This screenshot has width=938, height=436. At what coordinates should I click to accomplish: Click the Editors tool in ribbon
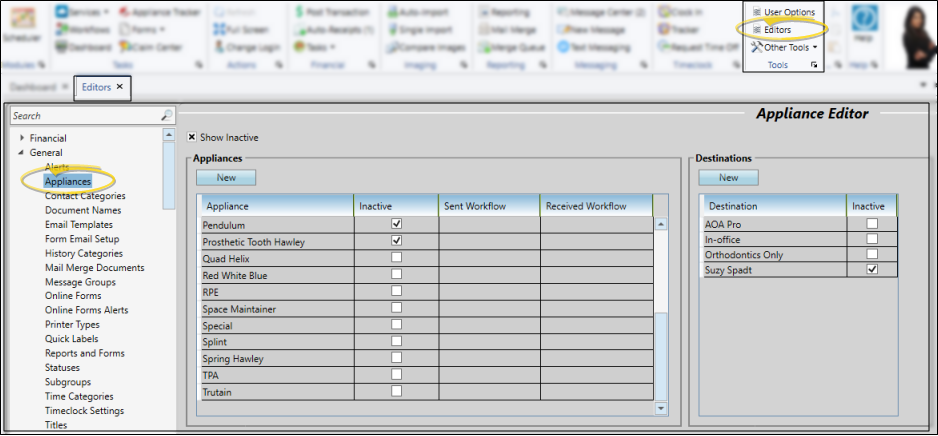point(777,30)
